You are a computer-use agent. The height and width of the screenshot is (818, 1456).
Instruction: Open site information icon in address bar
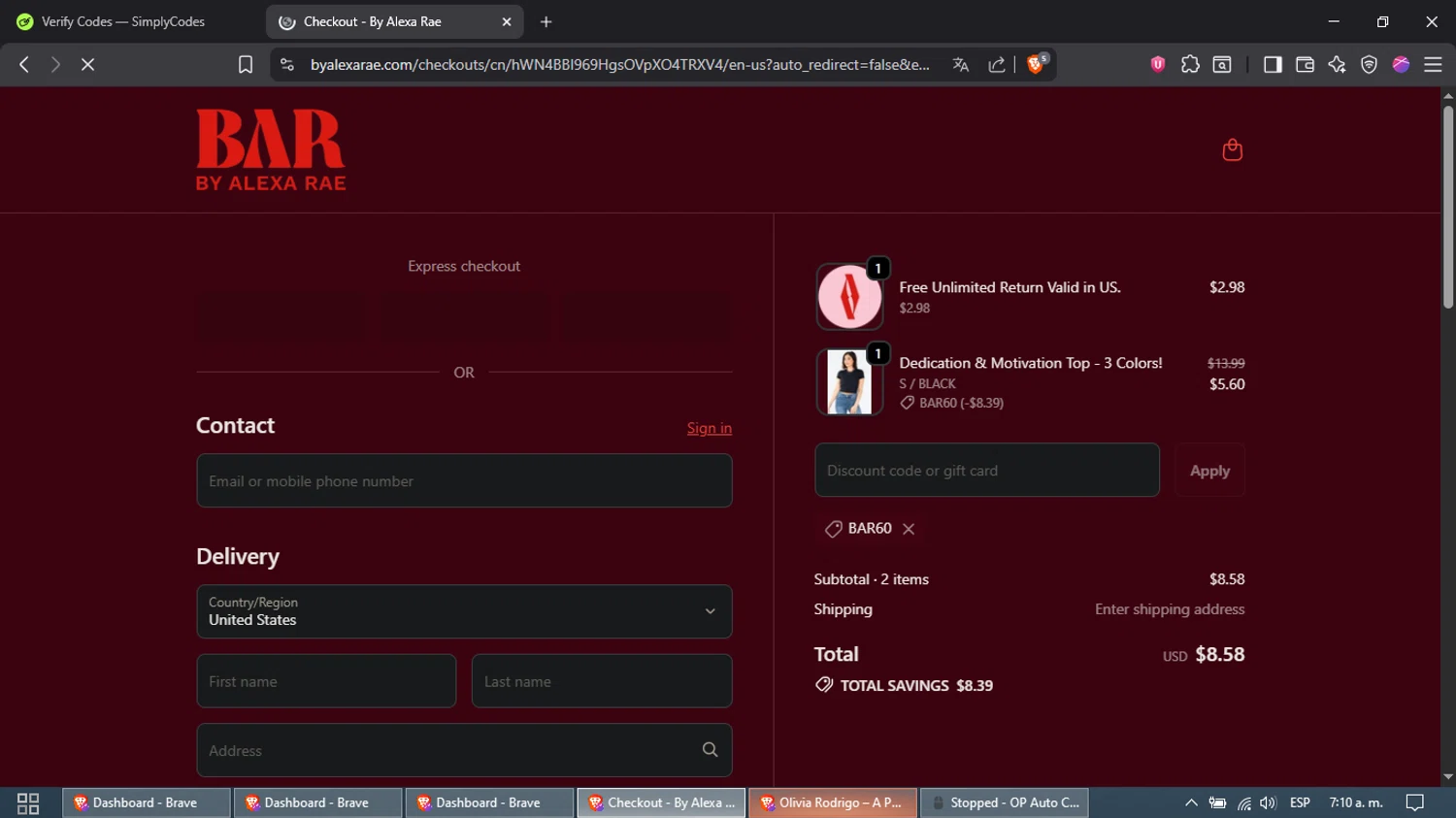coord(286,64)
